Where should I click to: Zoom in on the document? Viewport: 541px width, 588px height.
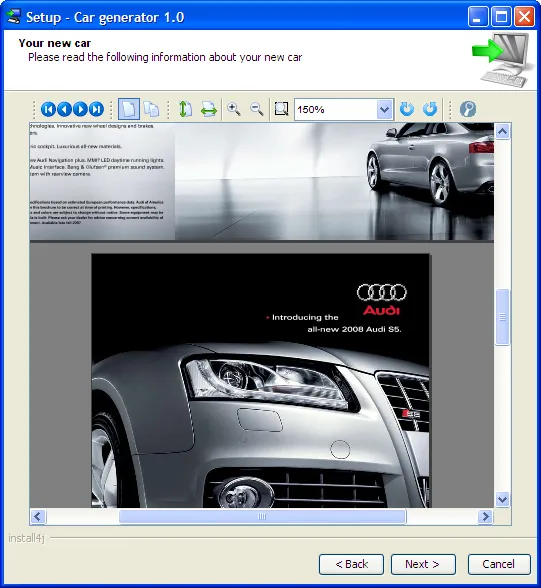tap(234, 110)
